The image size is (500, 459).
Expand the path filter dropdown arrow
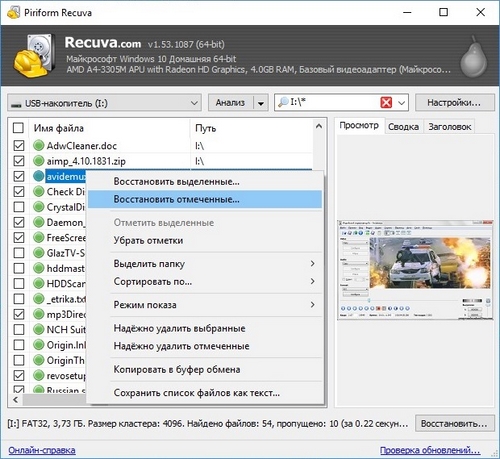pyautogui.click(x=402, y=103)
